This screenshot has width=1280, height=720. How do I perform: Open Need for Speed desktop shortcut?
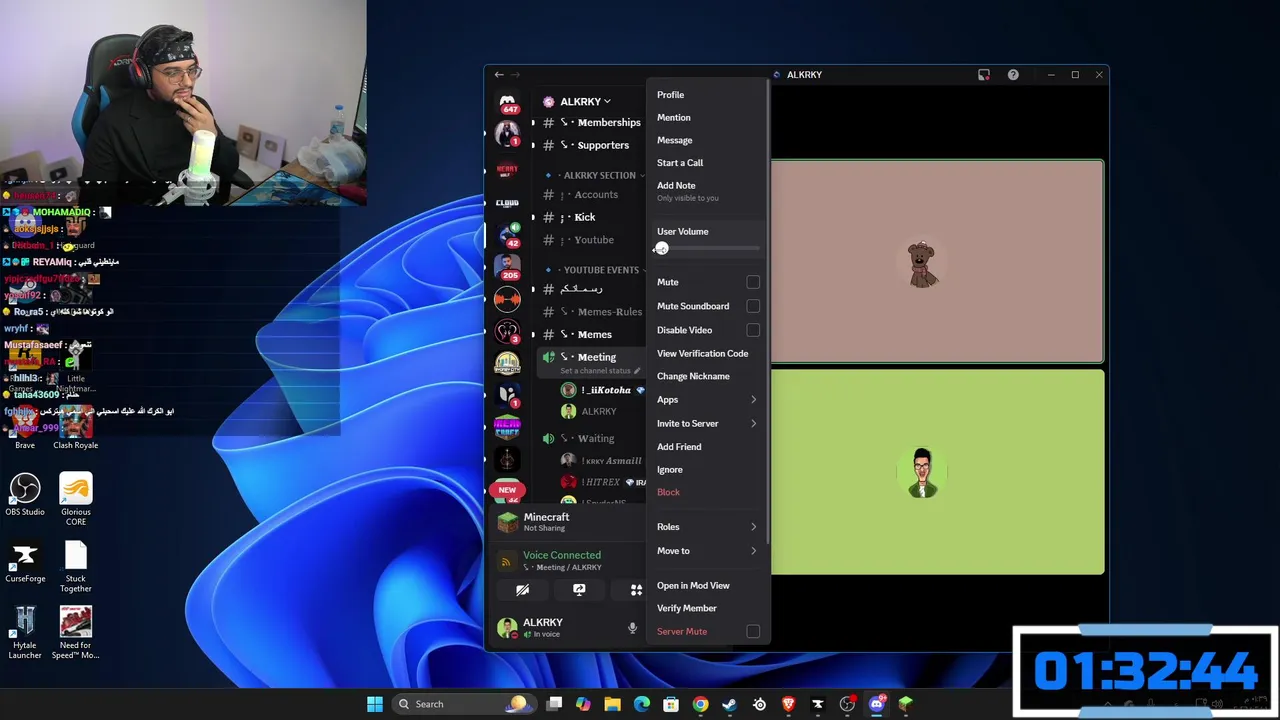[x=75, y=634]
